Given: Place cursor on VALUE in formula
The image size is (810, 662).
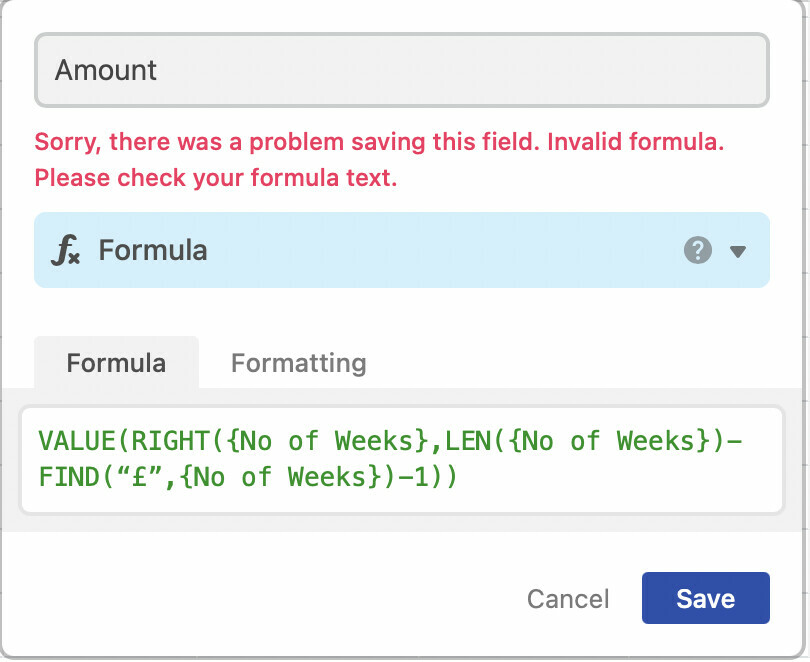Looking at the screenshot, I should (76, 441).
